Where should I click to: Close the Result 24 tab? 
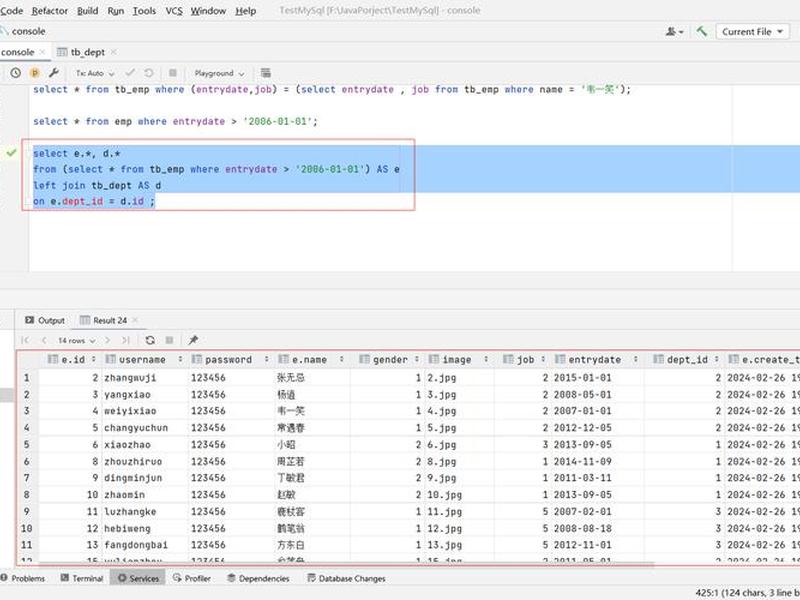tap(135, 320)
